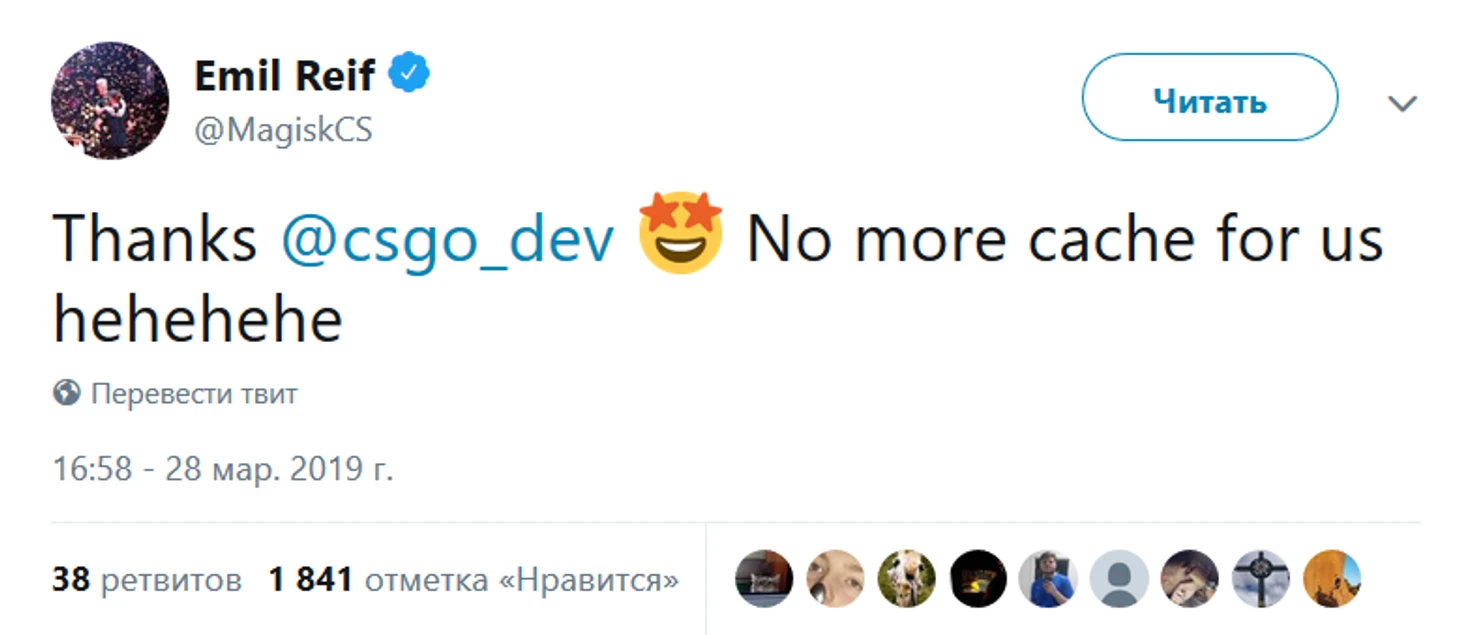Open the tweet options chevron menu
1460x635 pixels.
[x=1402, y=103]
